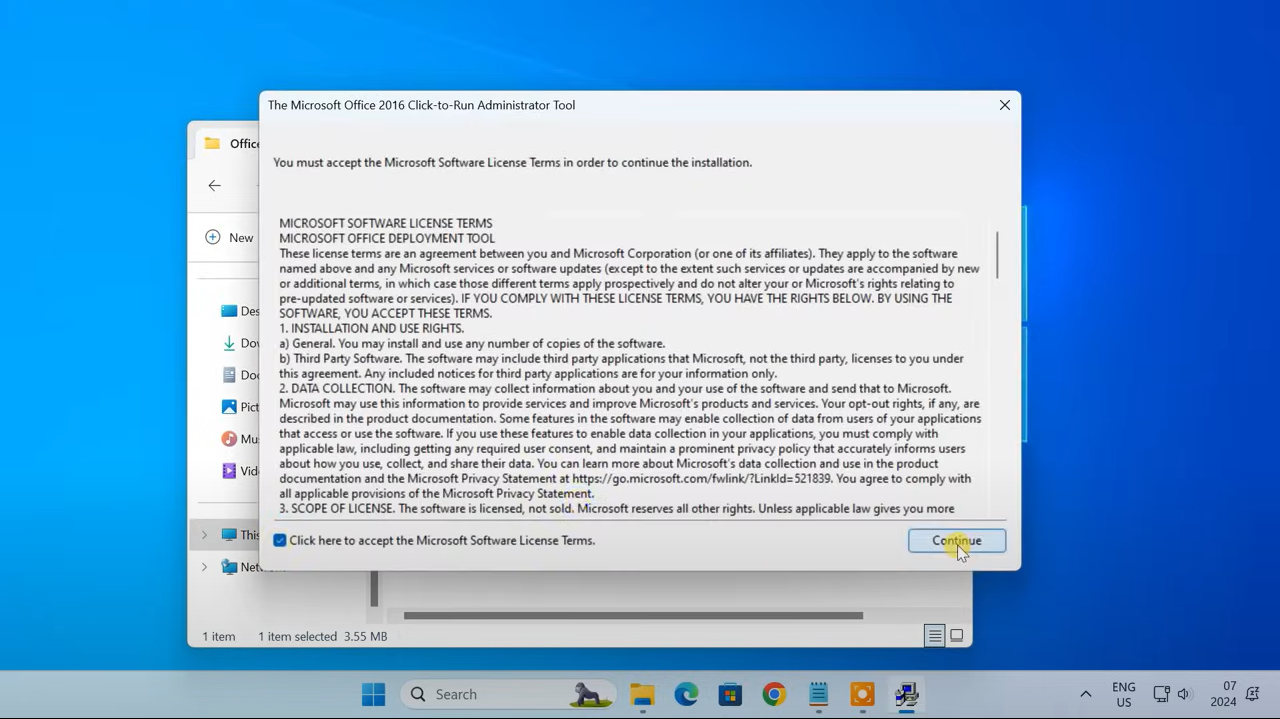Open the Windows Start menu

click(x=374, y=694)
